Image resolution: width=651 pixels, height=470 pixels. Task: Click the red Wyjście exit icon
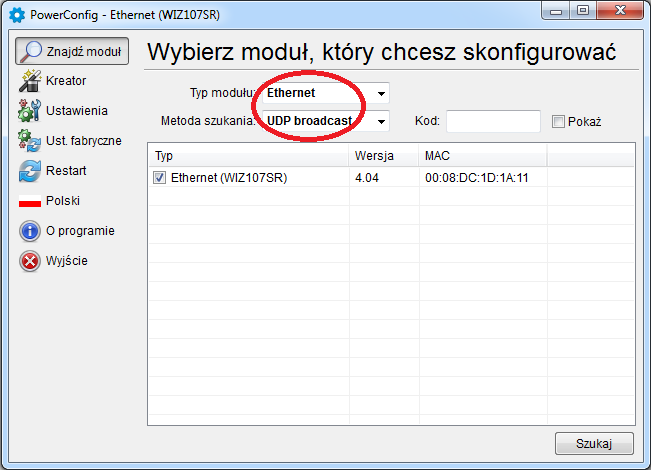click(30, 261)
